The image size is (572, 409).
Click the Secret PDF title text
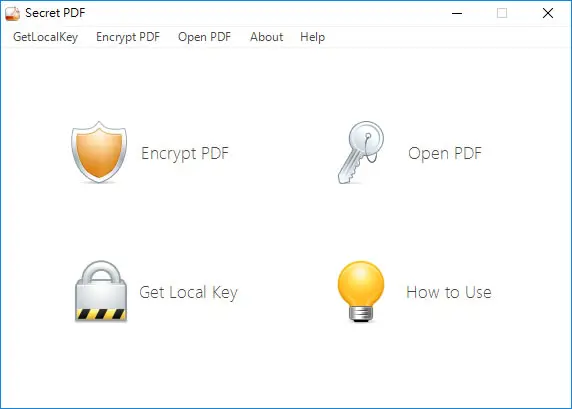pos(55,13)
